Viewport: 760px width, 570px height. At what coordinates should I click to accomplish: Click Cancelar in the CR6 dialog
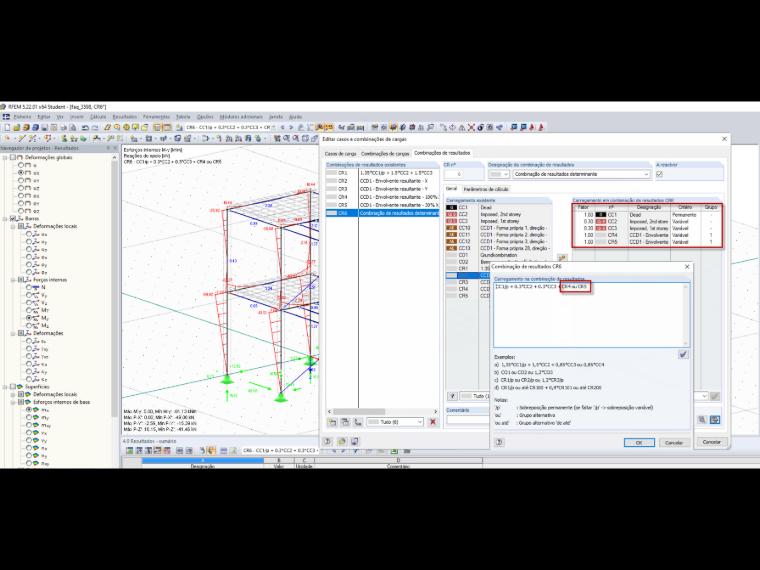click(674, 443)
